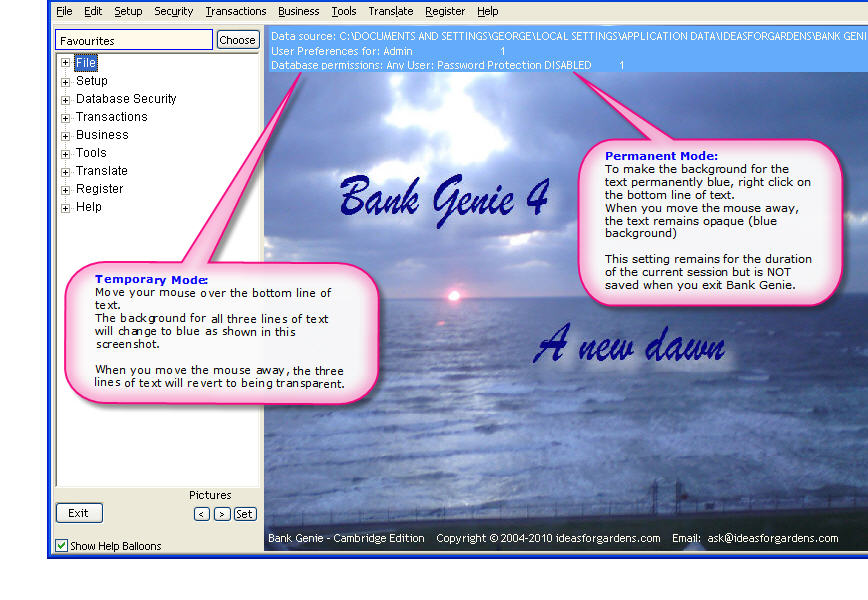Select Tools in the tree
868x600 pixels.
[91, 153]
